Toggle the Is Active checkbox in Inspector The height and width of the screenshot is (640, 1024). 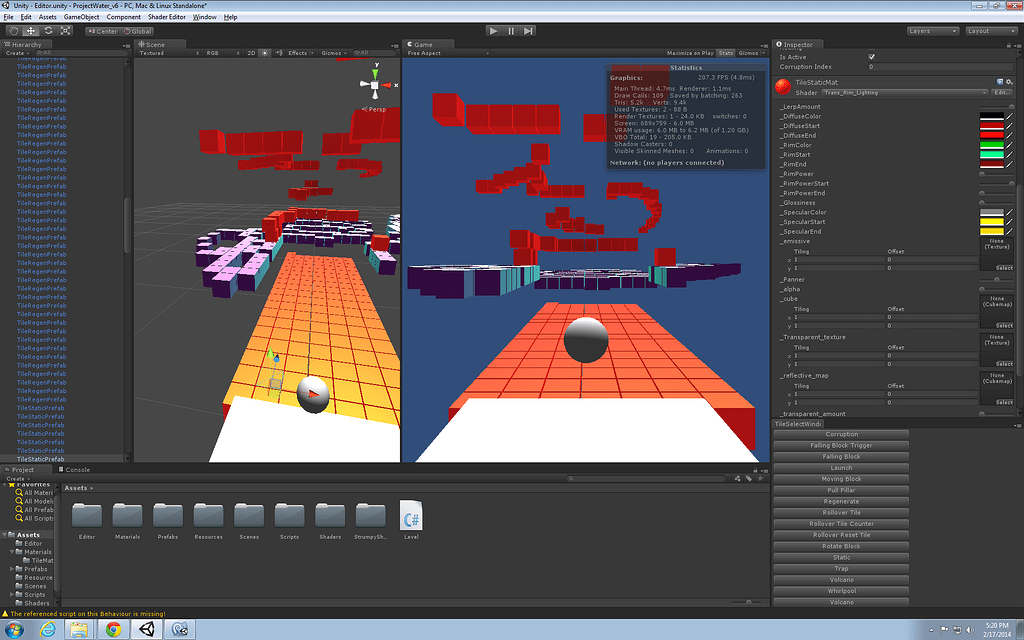[874, 57]
